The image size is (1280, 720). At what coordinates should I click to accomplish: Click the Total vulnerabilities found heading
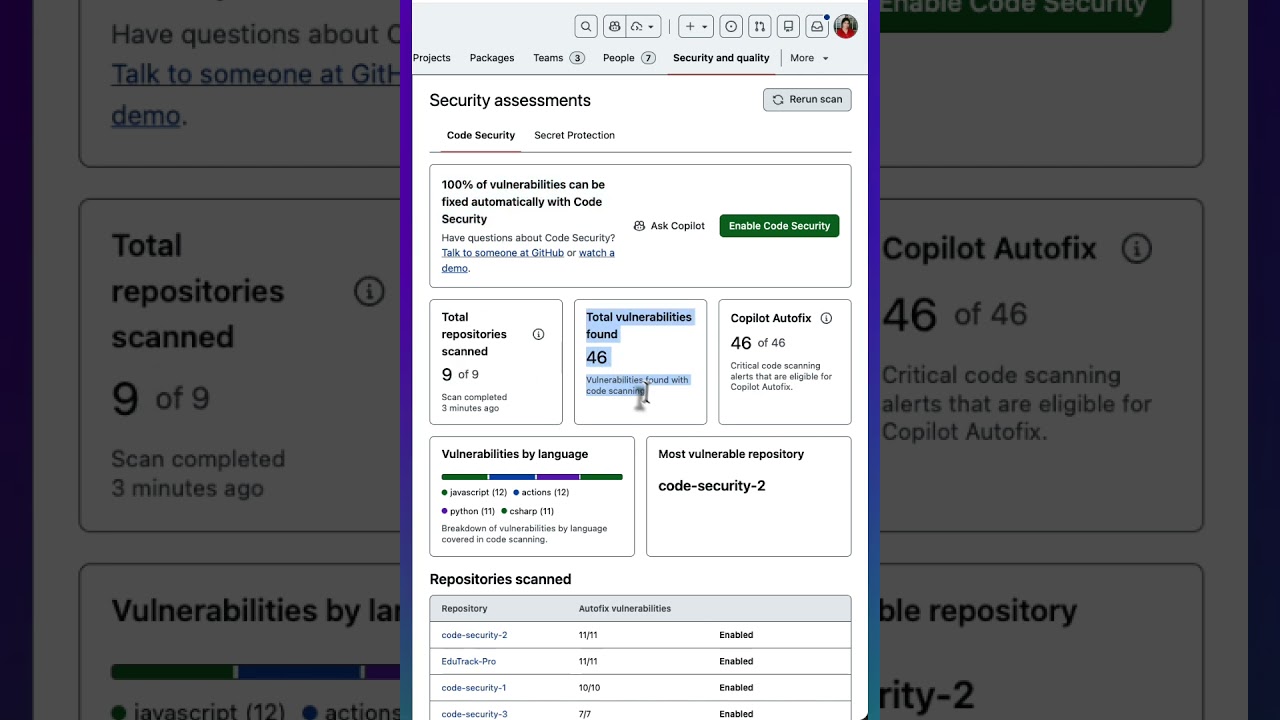point(639,325)
